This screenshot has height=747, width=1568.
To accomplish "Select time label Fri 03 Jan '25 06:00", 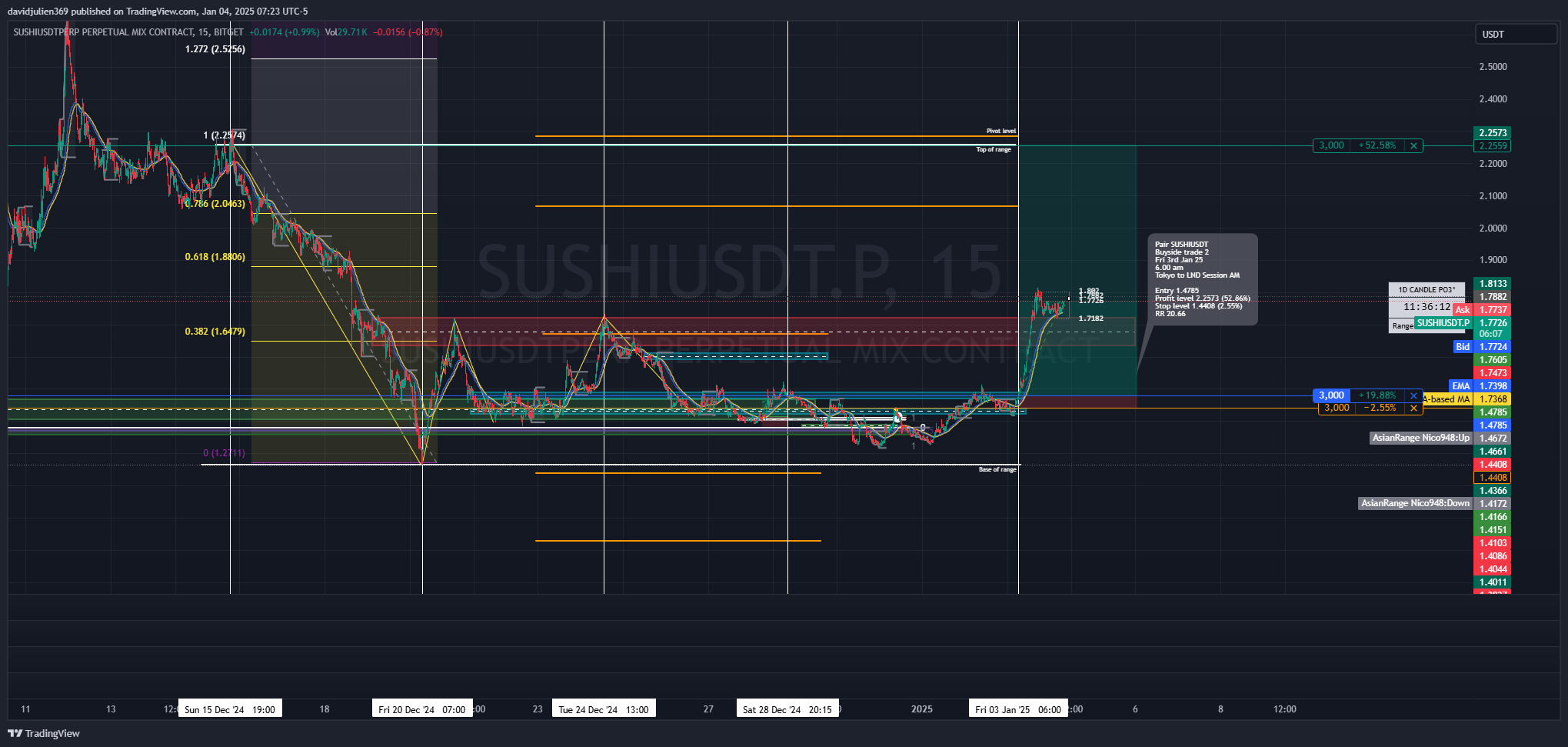I will [1018, 709].
